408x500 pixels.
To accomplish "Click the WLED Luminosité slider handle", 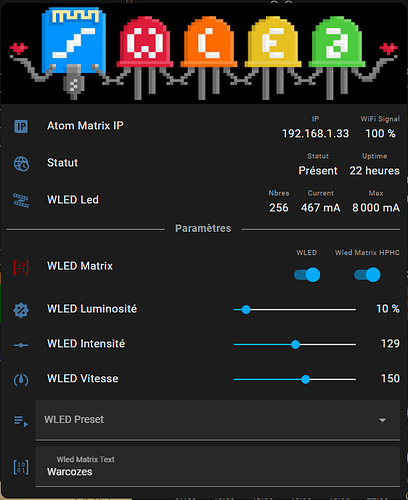I will pos(246,310).
